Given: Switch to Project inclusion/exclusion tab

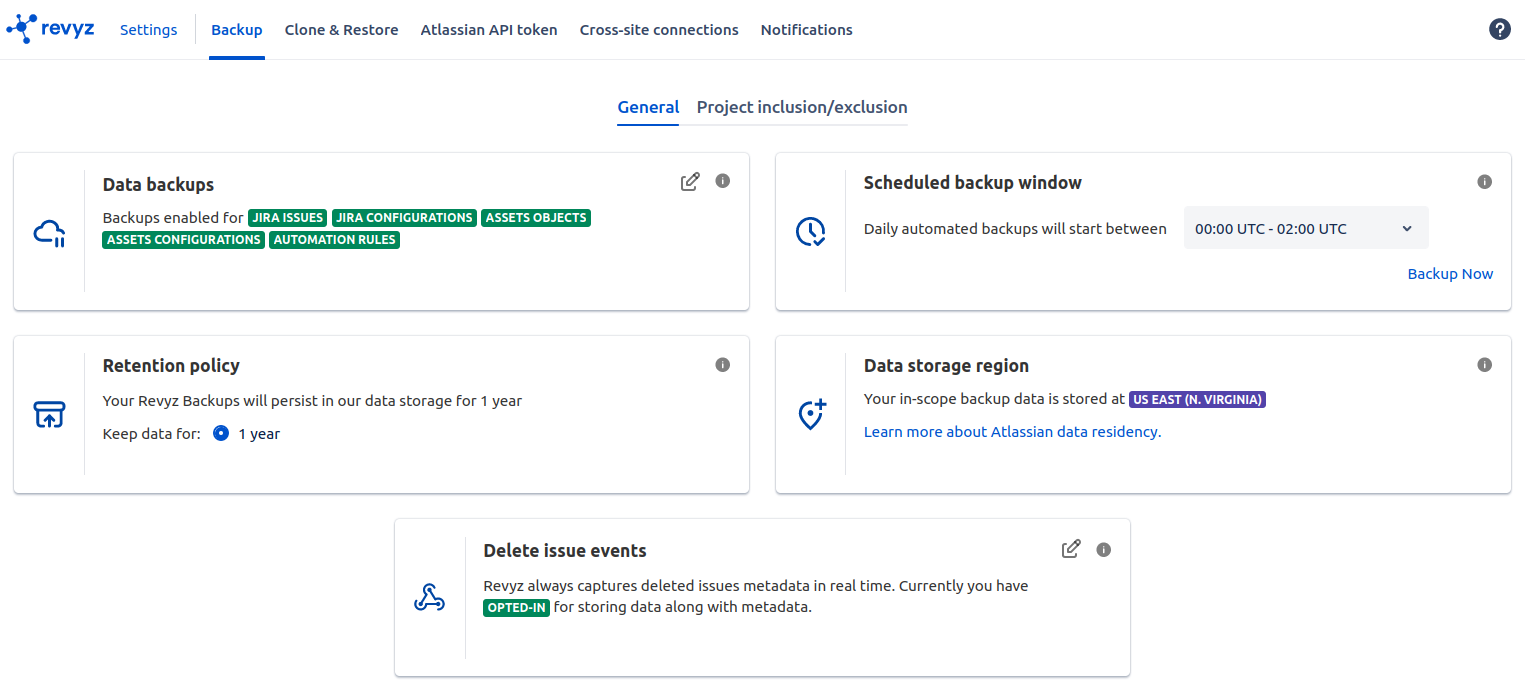Looking at the screenshot, I should coord(802,107).
